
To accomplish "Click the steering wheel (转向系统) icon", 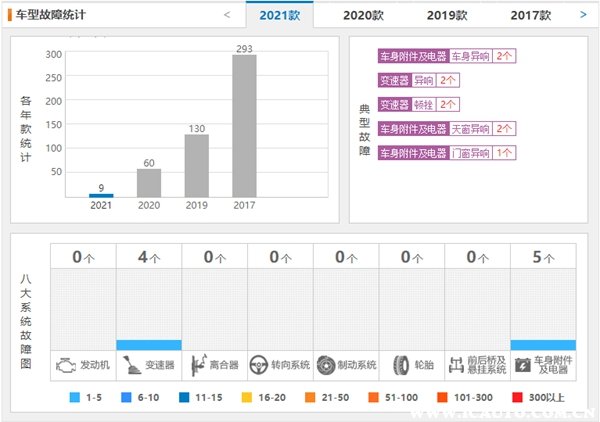I will click(x=260, y=365).
